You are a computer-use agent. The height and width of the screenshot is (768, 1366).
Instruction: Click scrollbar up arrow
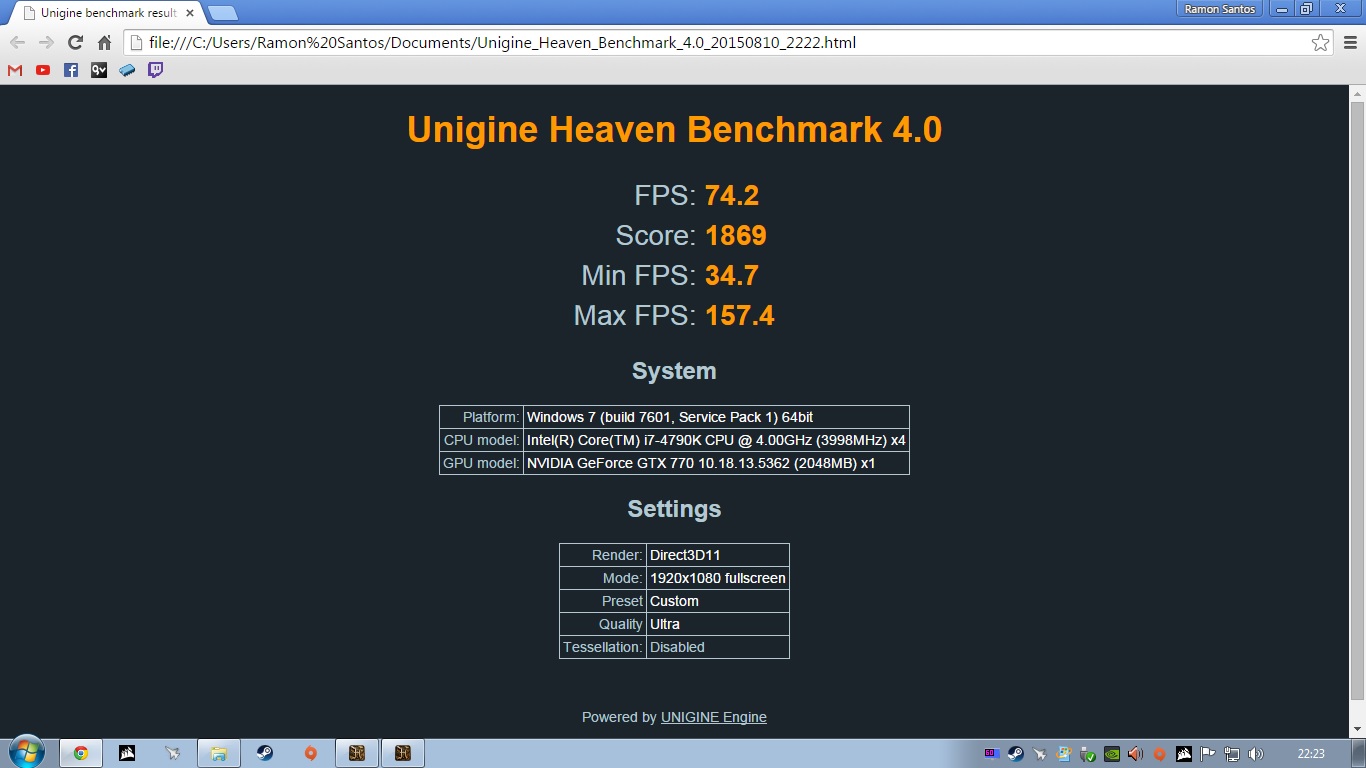1357,93
